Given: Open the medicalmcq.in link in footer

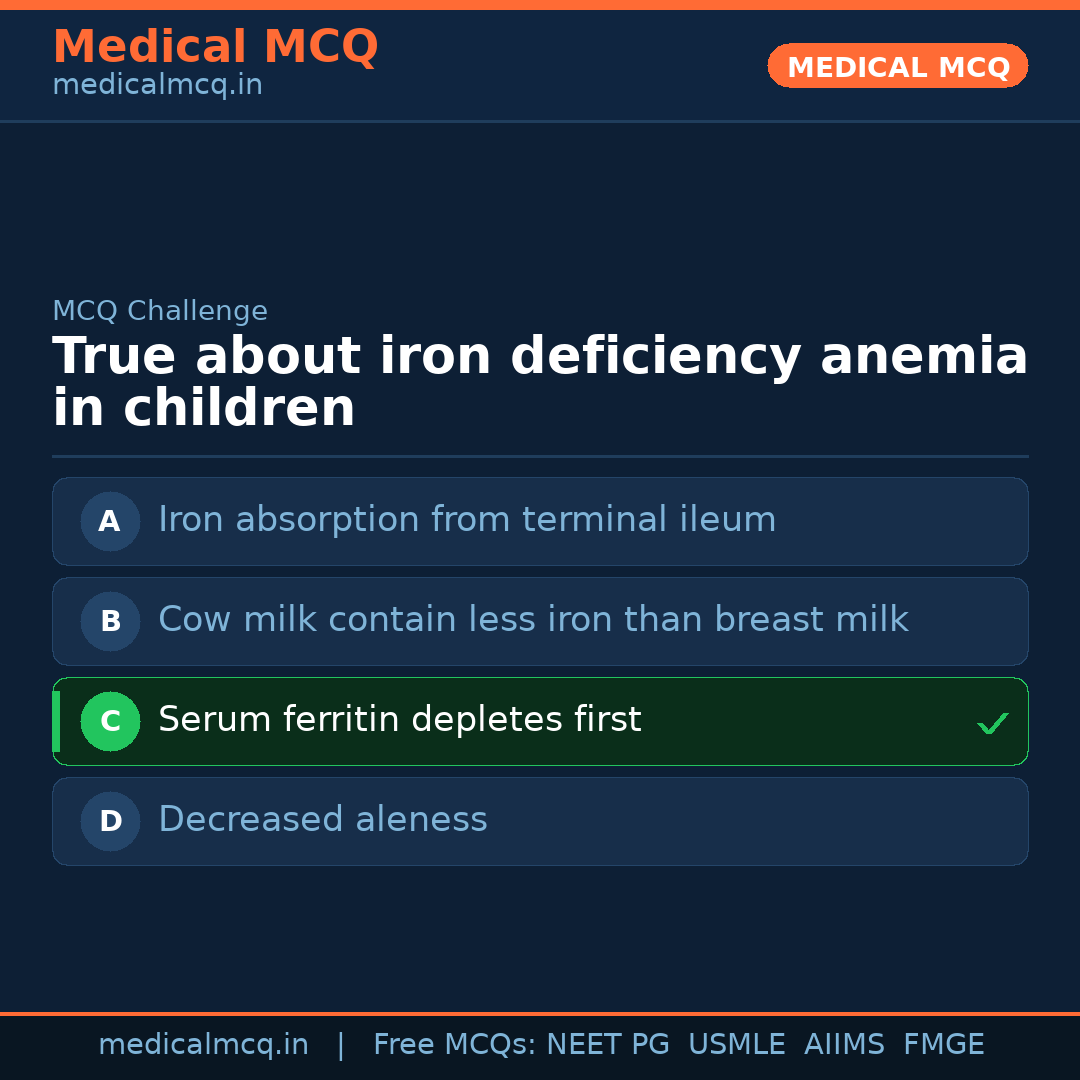Looking at the screenshot, I should click(x=203, y=1045).
